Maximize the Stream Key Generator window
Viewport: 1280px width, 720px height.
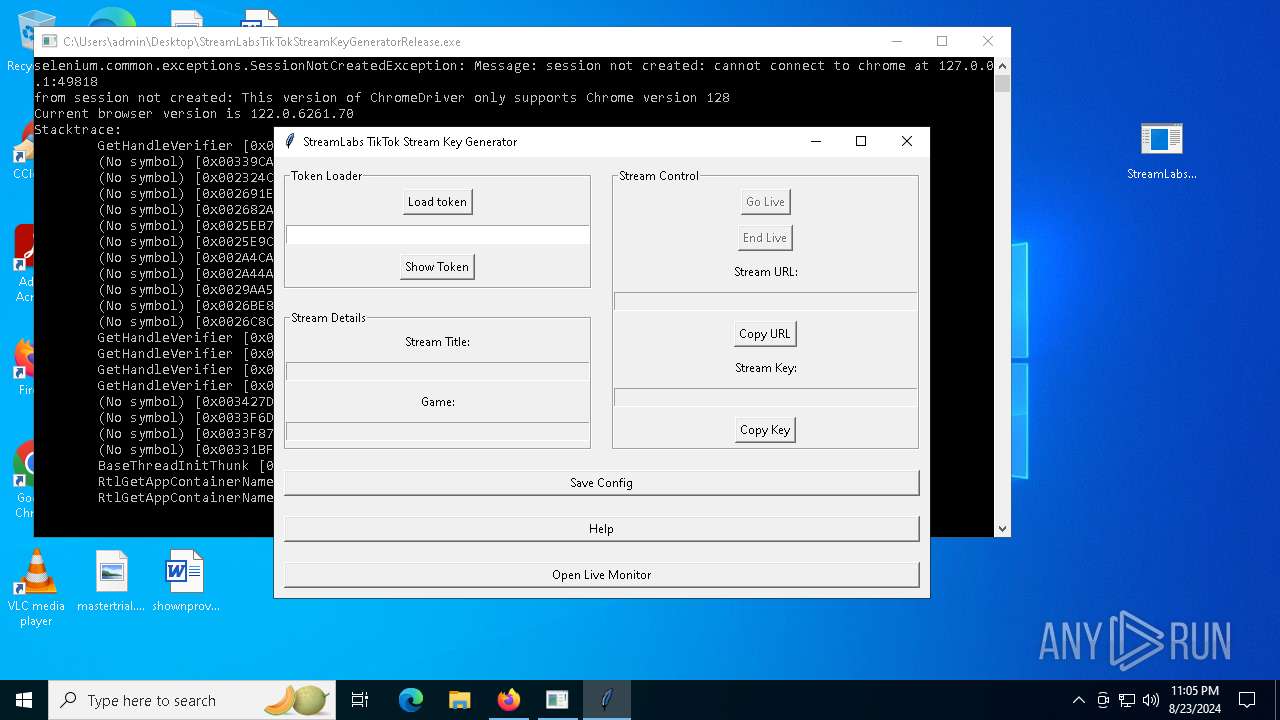tap(861, 141)
